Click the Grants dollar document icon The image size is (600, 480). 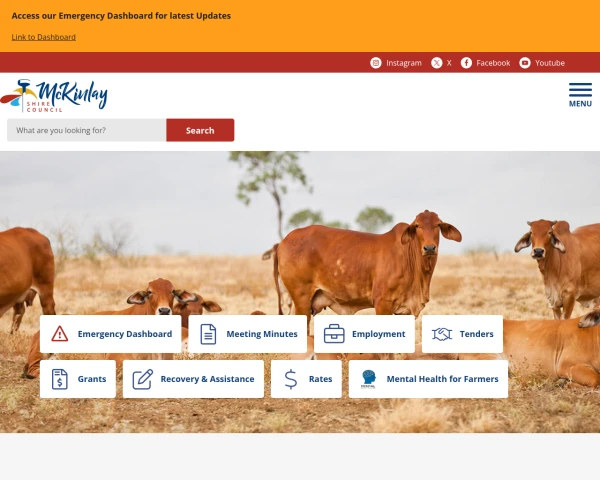(60, 379)
